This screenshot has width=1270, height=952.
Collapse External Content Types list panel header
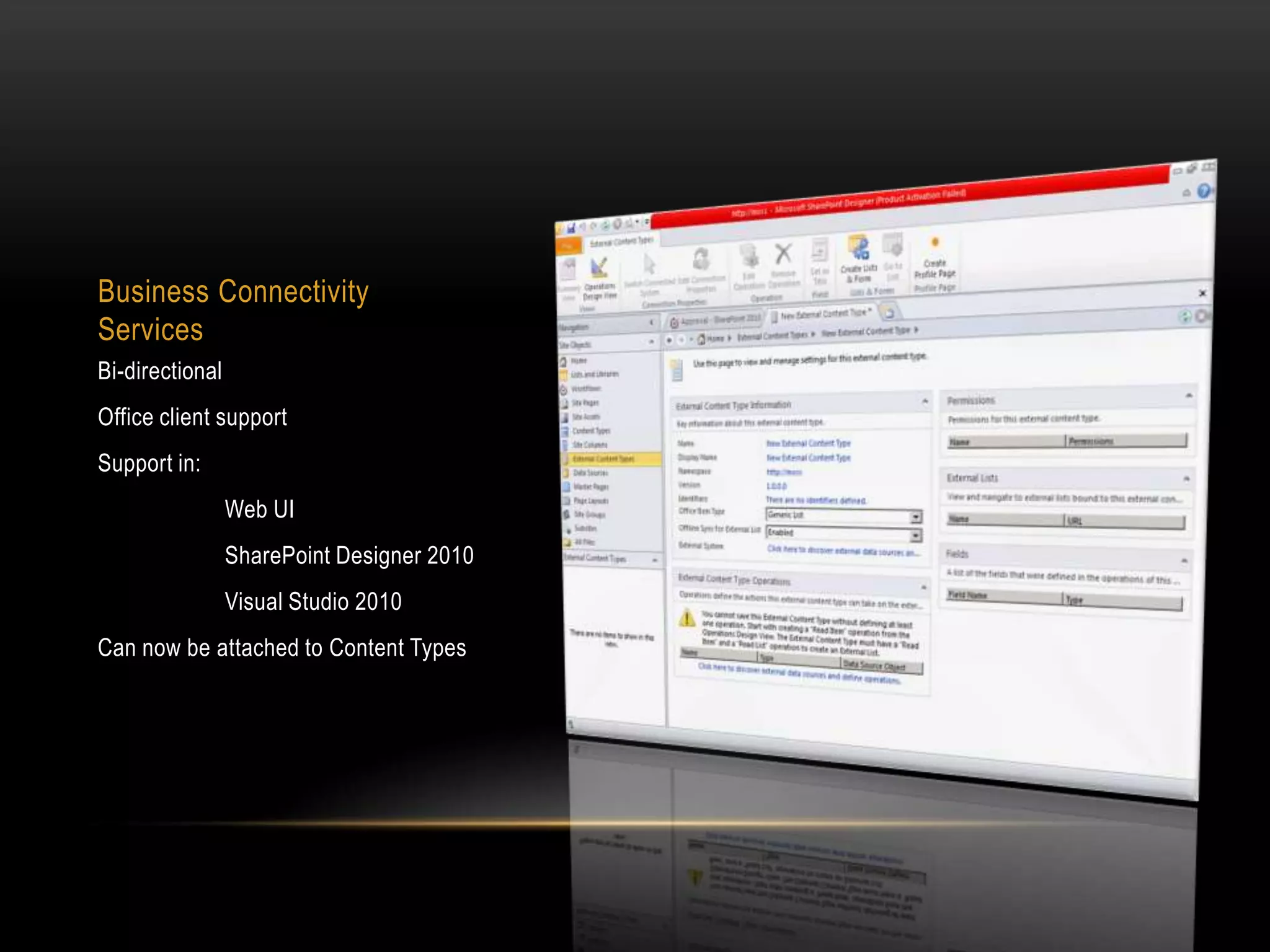pyautogui.click(x=655, y=560)
